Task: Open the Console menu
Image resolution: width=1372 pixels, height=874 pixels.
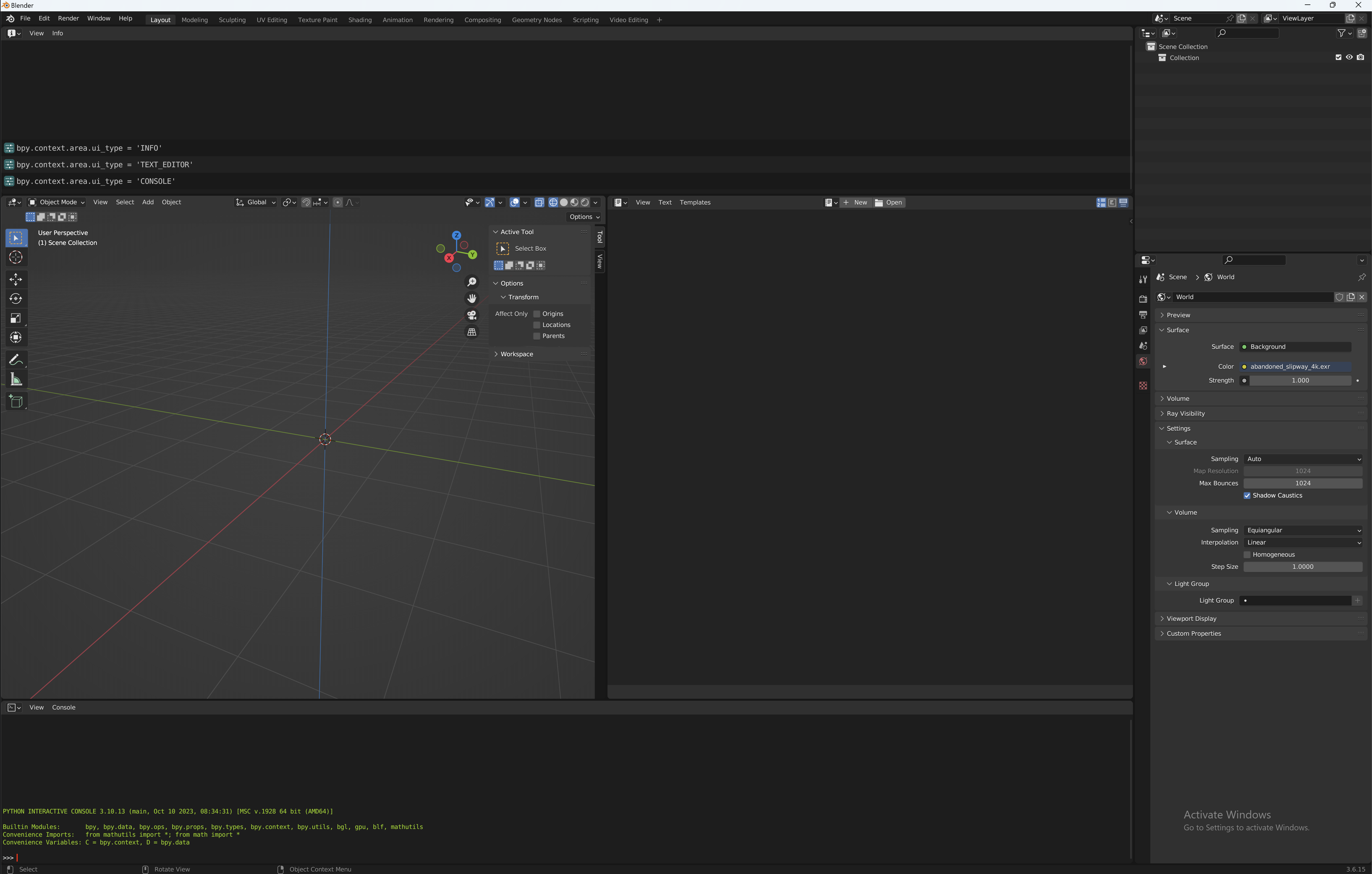Action: pyautogui.click(x=64, y=707)
